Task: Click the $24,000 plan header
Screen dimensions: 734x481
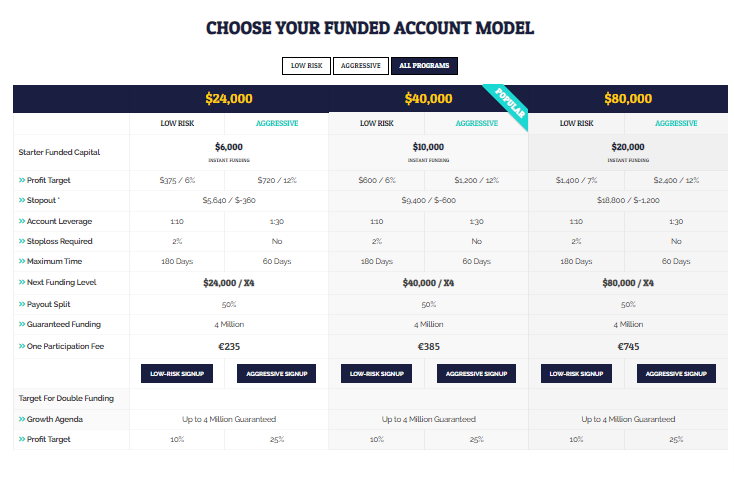Action: pos(229,99)
